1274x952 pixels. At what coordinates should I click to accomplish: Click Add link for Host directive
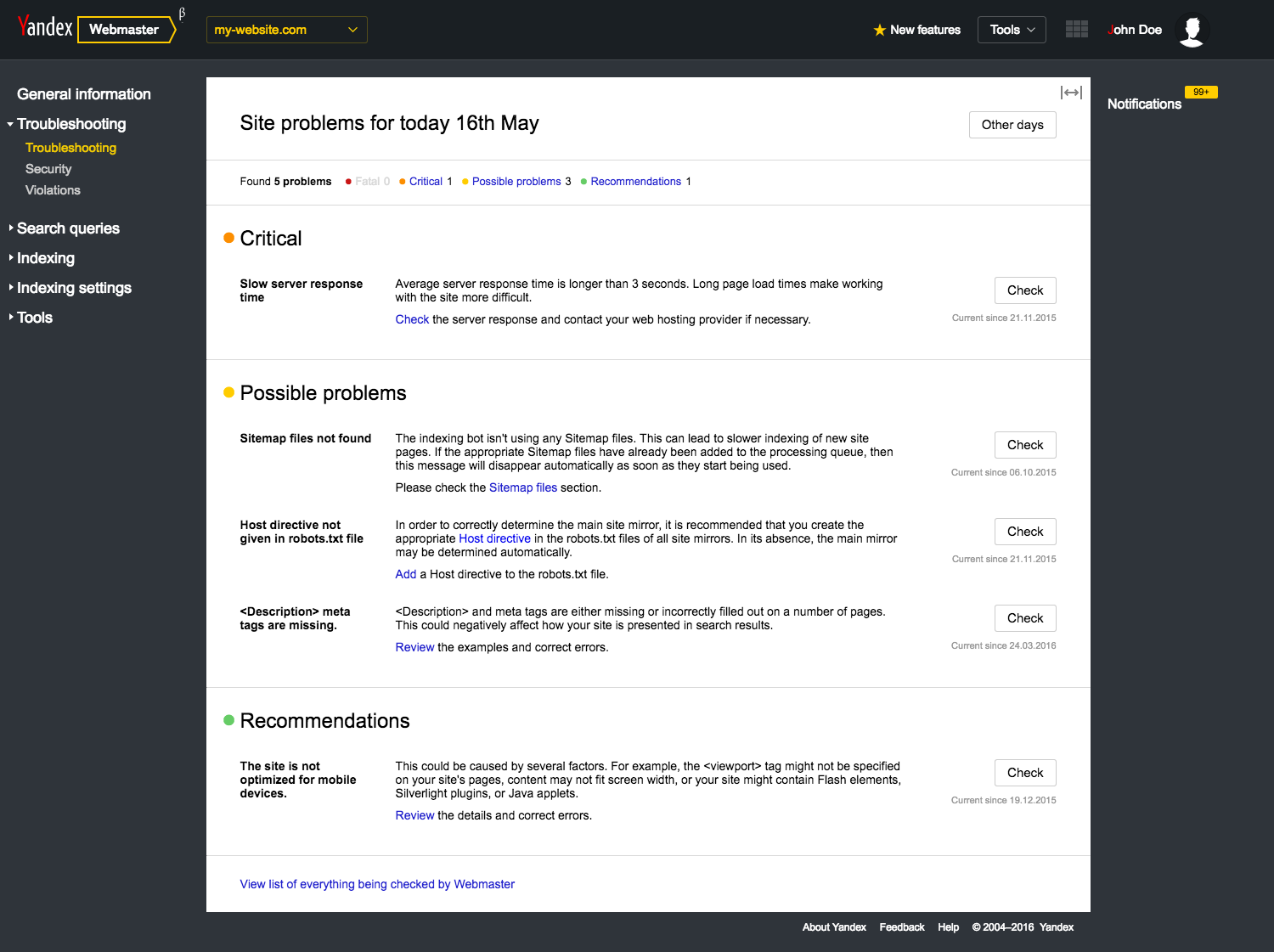click(406, 574)
